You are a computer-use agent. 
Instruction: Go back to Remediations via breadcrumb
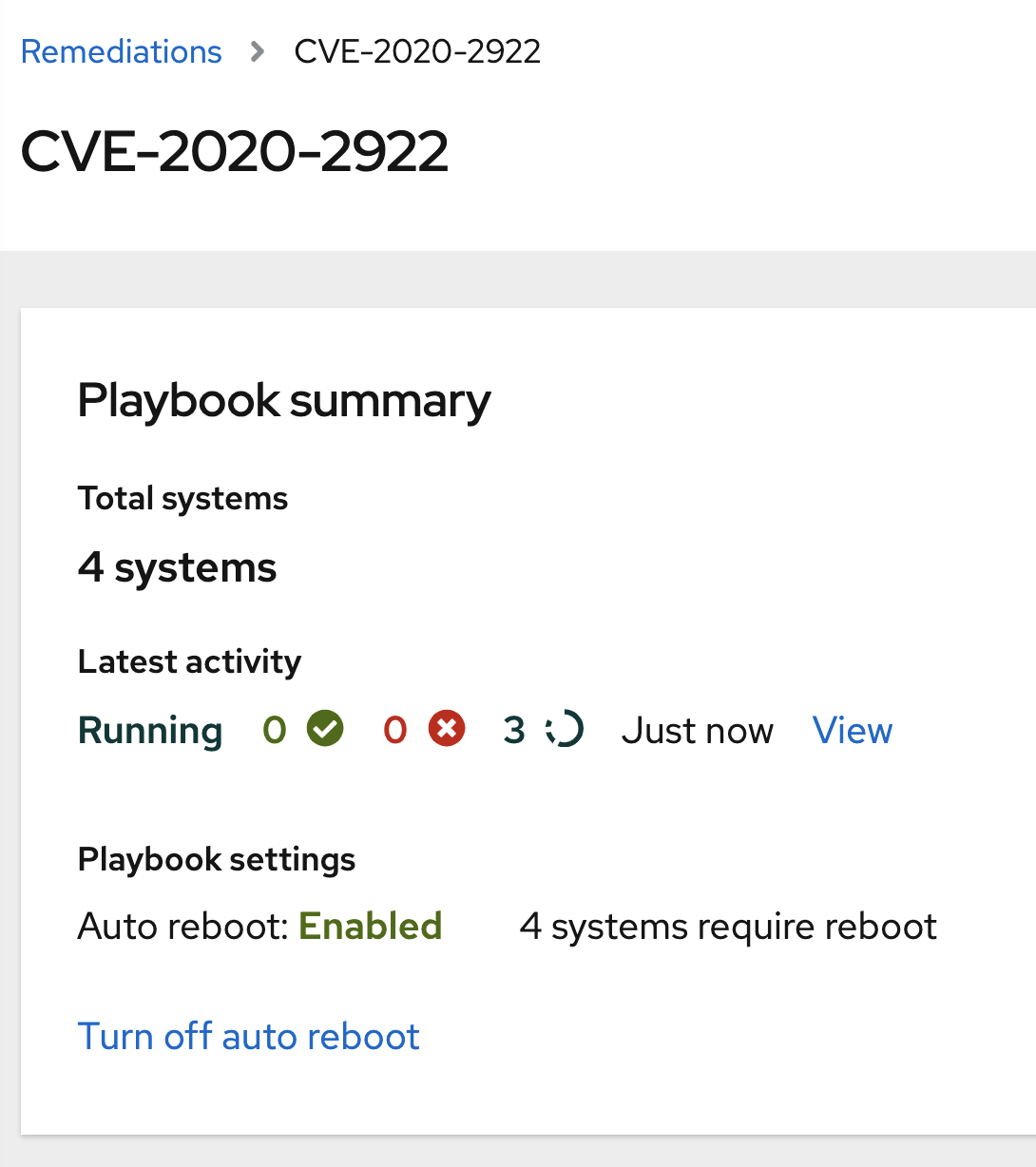coord(121,51)
